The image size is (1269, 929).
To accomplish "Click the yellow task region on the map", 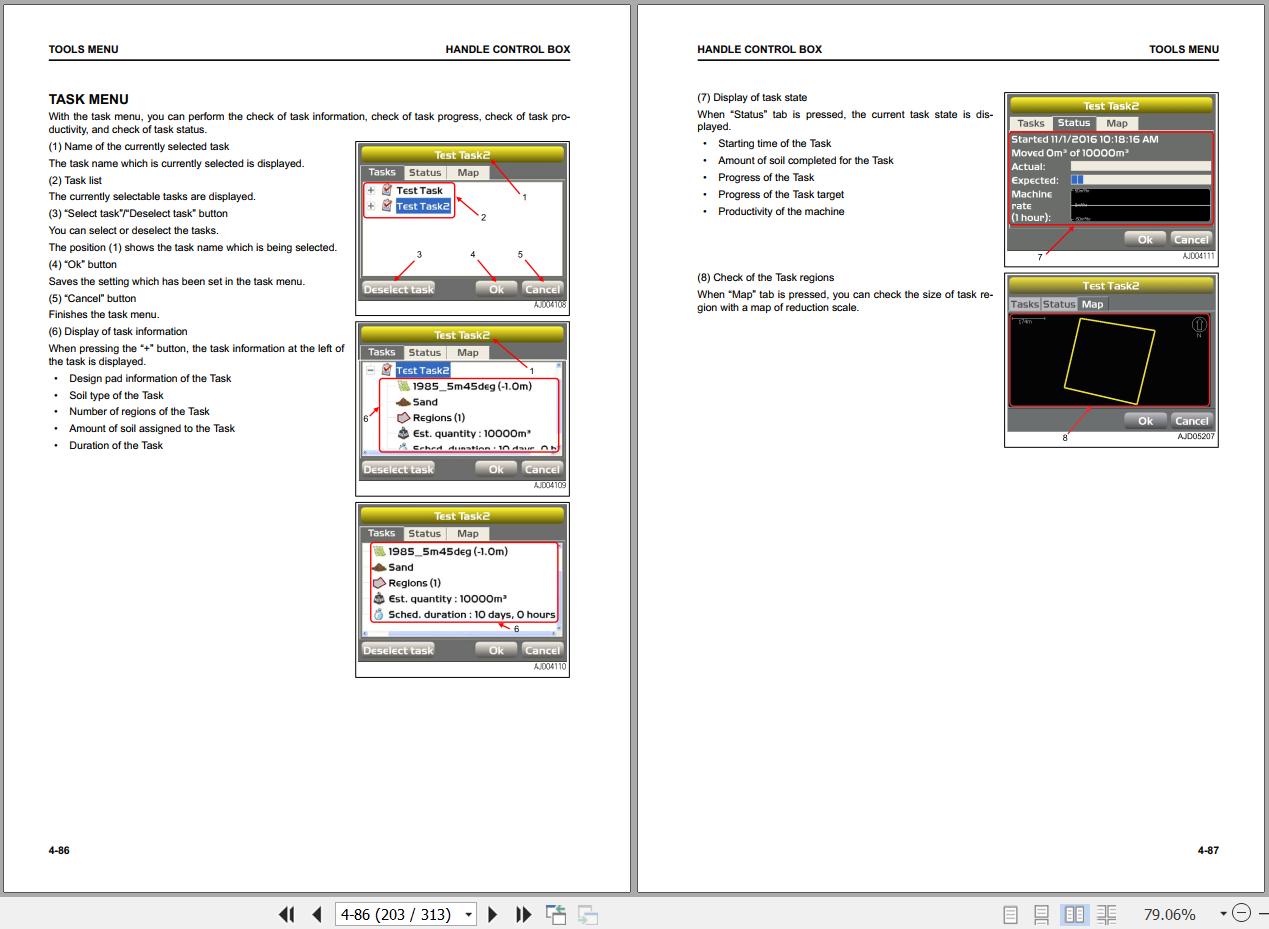I will [1108, 361].
